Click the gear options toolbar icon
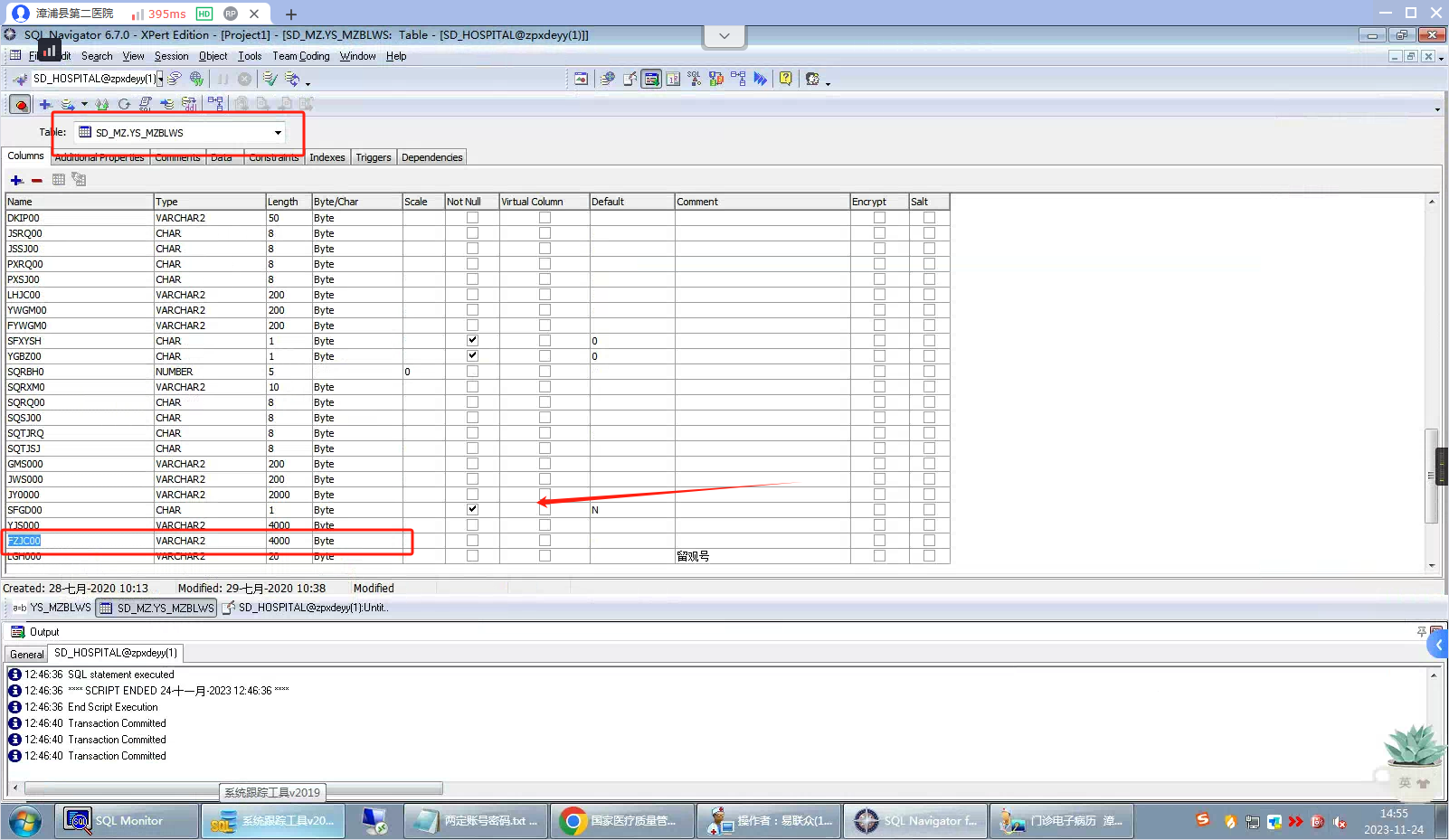This screenshot has width=1449, height=840. tap(812, 79)
